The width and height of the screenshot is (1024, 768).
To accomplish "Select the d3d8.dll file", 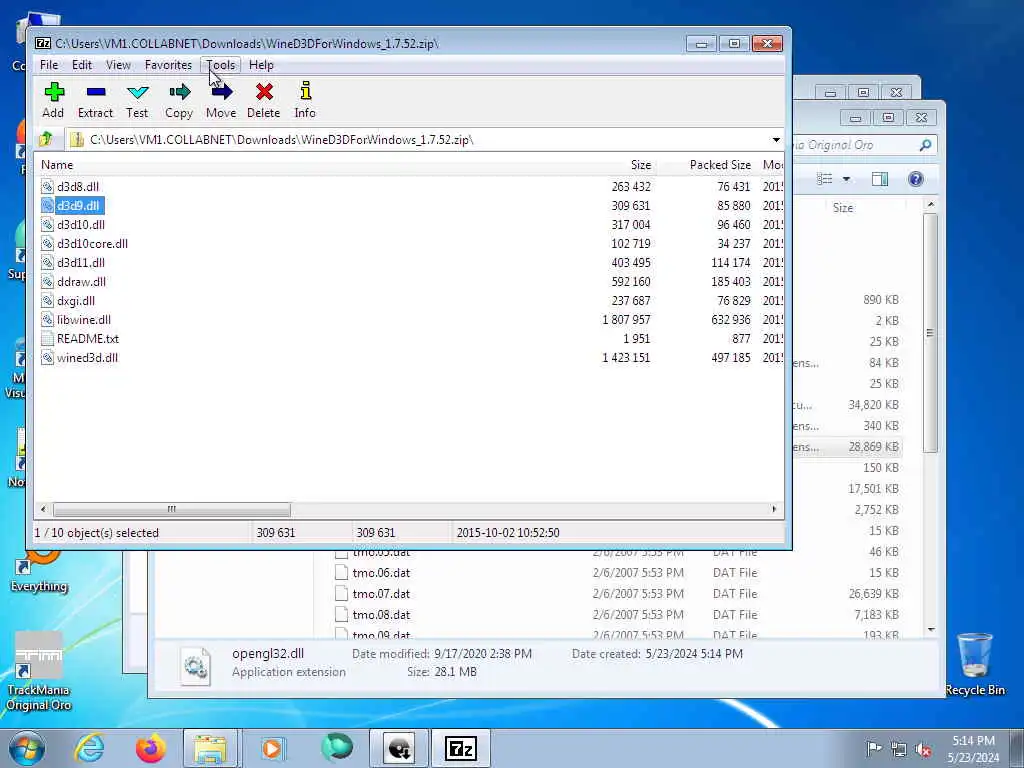I will pos(78,187).
